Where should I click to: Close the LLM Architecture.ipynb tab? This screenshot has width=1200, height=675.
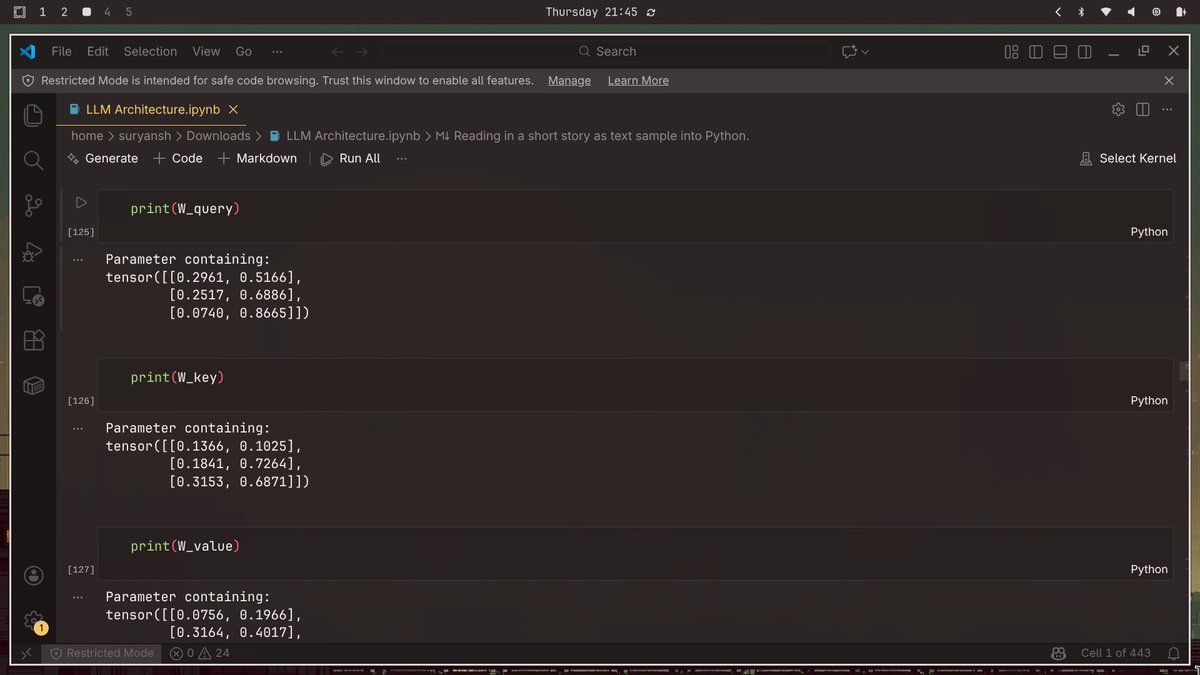coord(233,109)
